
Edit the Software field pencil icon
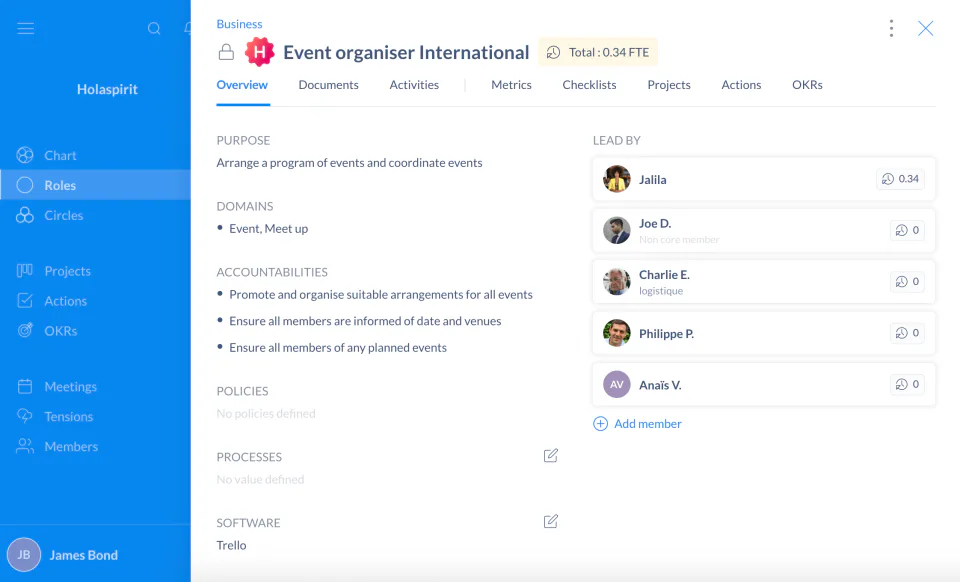click(550, 521)
